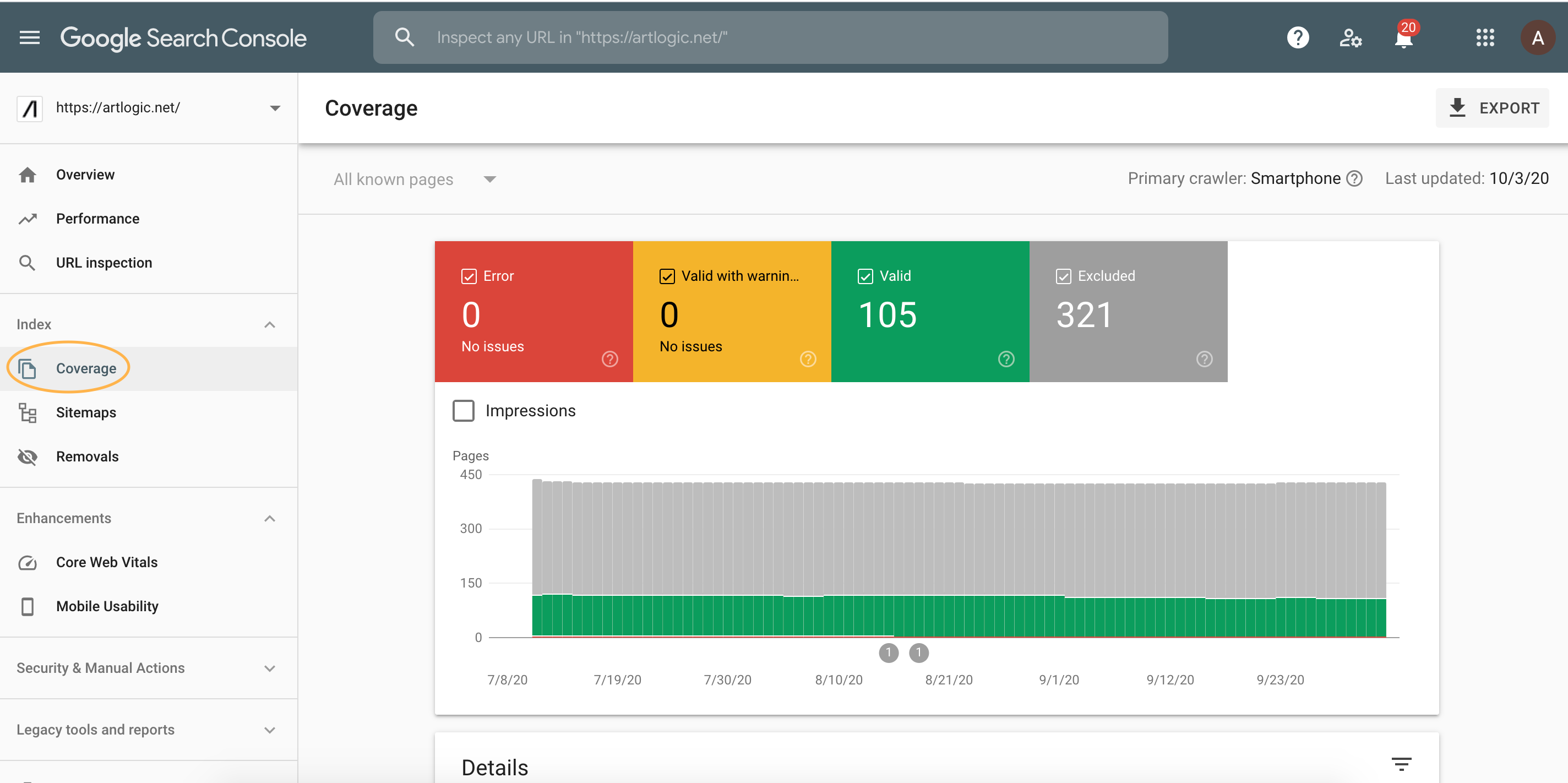Toggle the Error checkbox
1568x783 pixels.
[x=469, y=276]
